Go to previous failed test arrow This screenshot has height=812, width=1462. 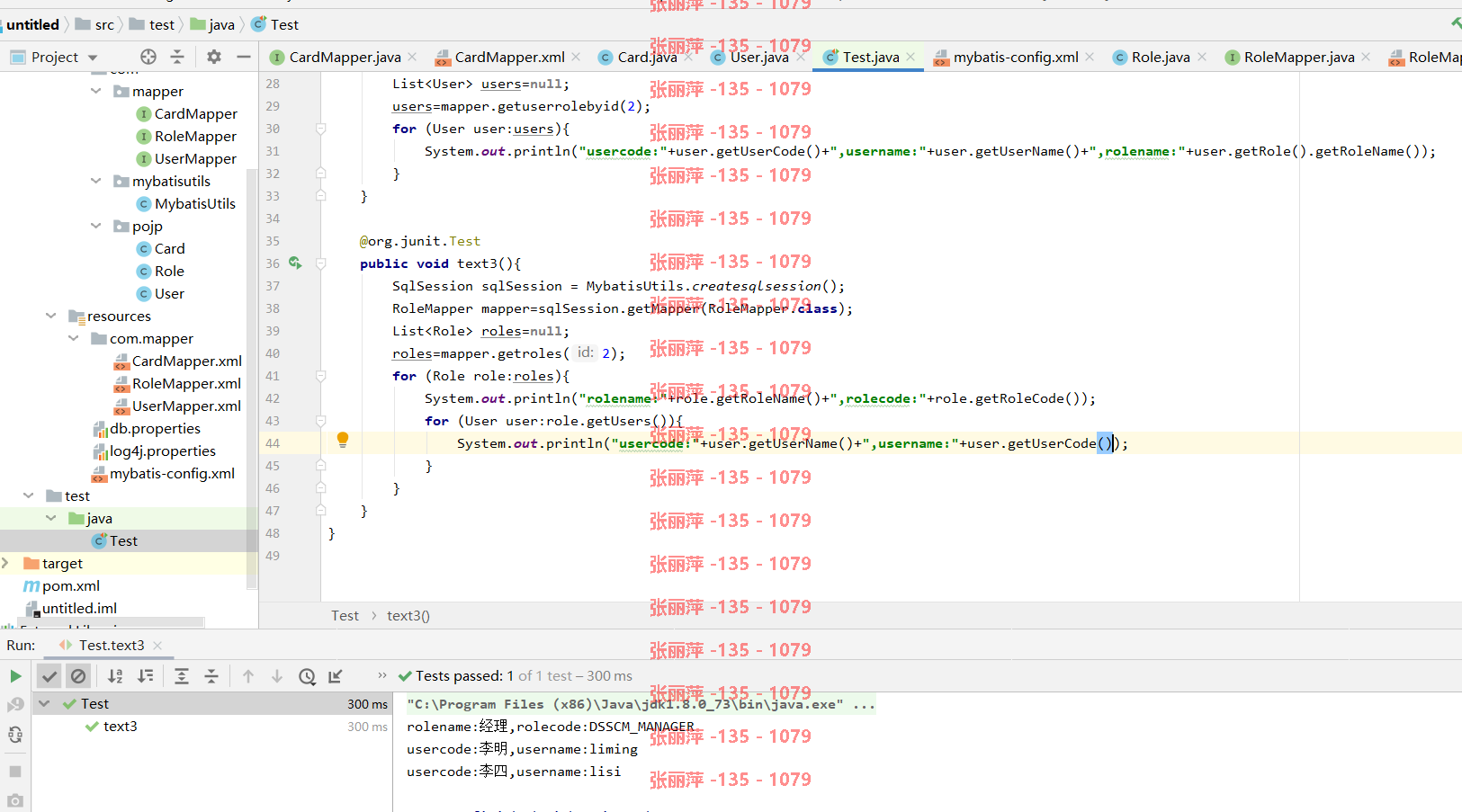click(248, 676)
